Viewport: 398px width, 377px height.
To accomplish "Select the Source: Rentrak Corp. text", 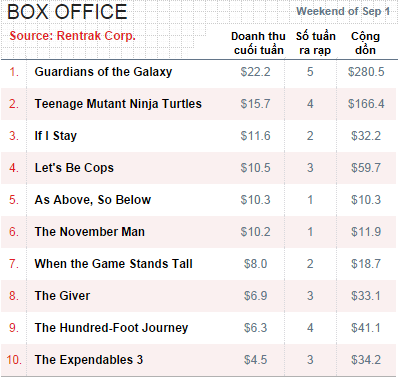I will [72, 36].
